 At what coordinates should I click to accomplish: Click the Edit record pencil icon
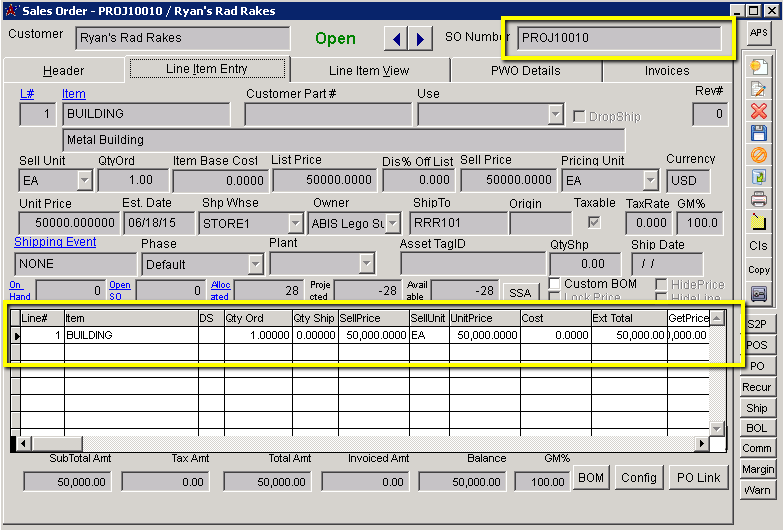tap(759, 89)
